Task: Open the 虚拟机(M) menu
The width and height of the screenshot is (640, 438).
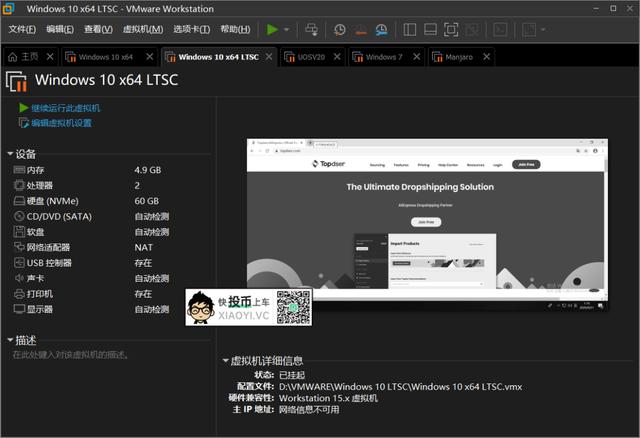Action: click(143, 29)
